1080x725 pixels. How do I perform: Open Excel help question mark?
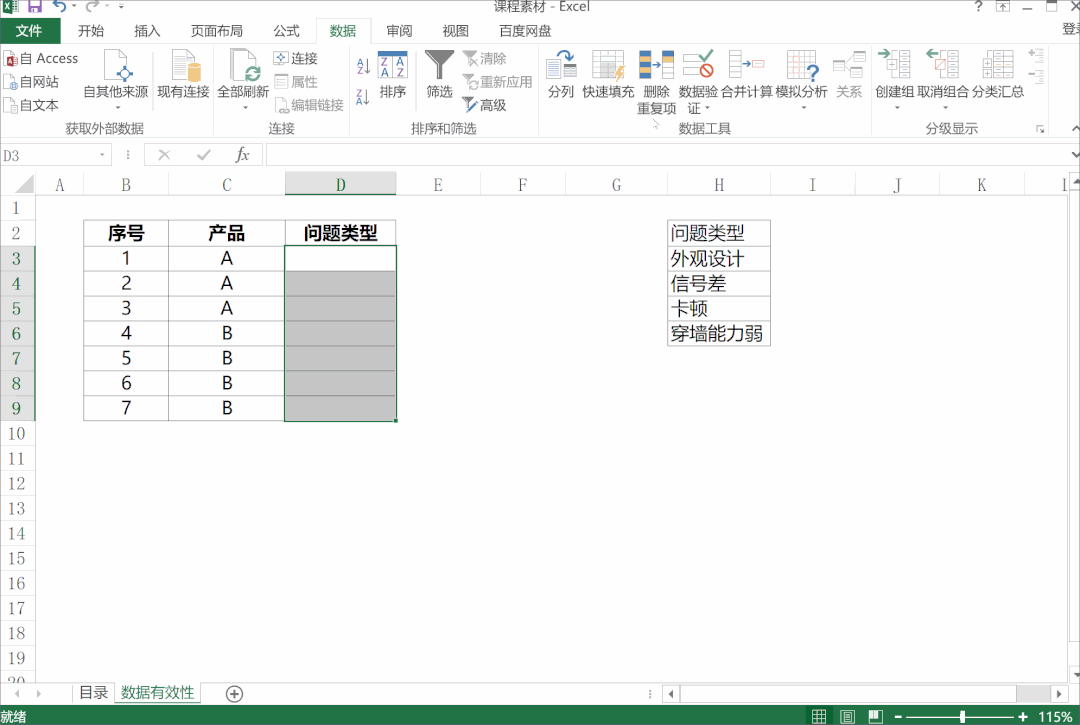979,7
